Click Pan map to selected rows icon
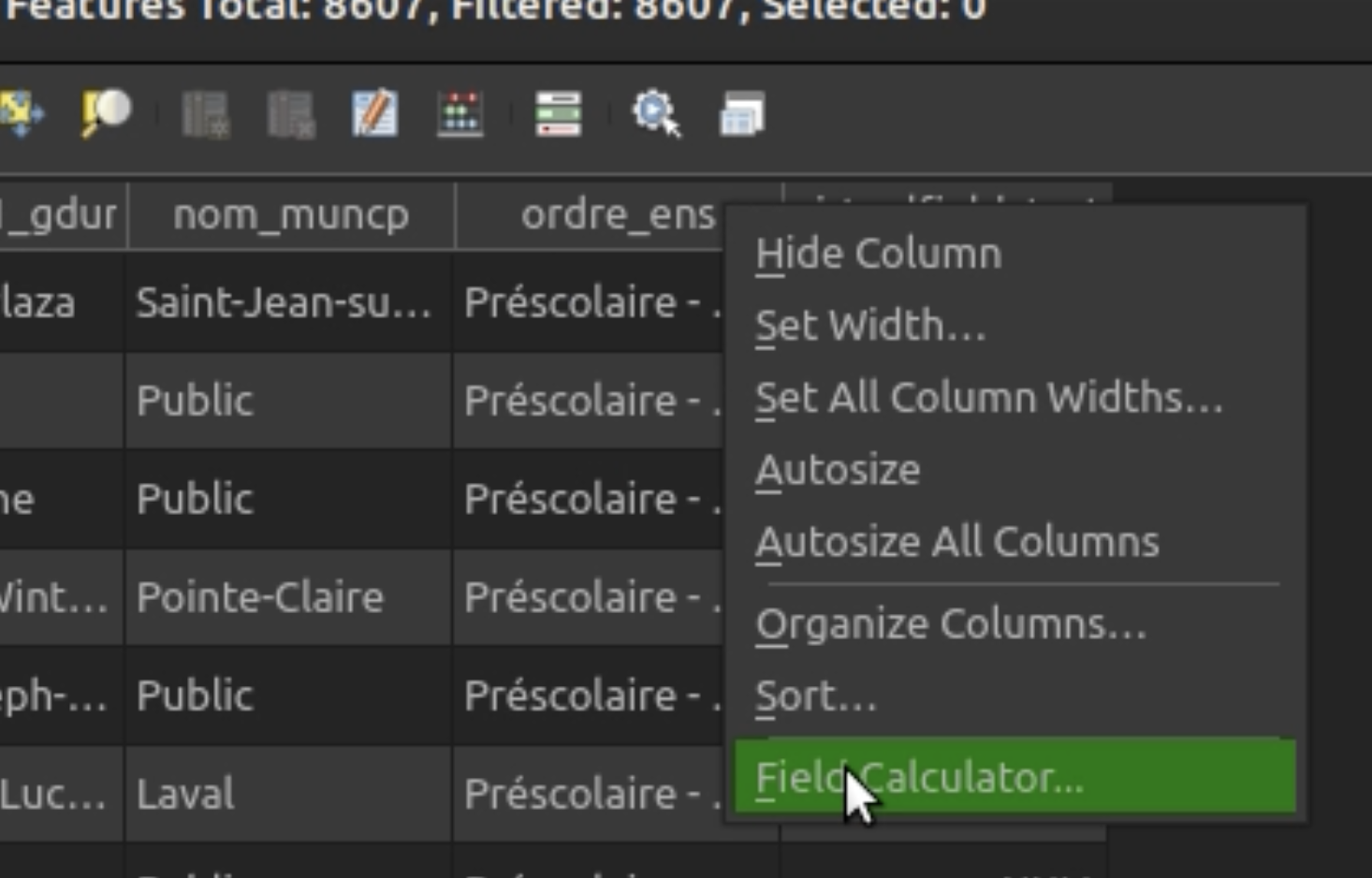The image size is (1372, 878). pyautogui.click(x=21, y=113)
